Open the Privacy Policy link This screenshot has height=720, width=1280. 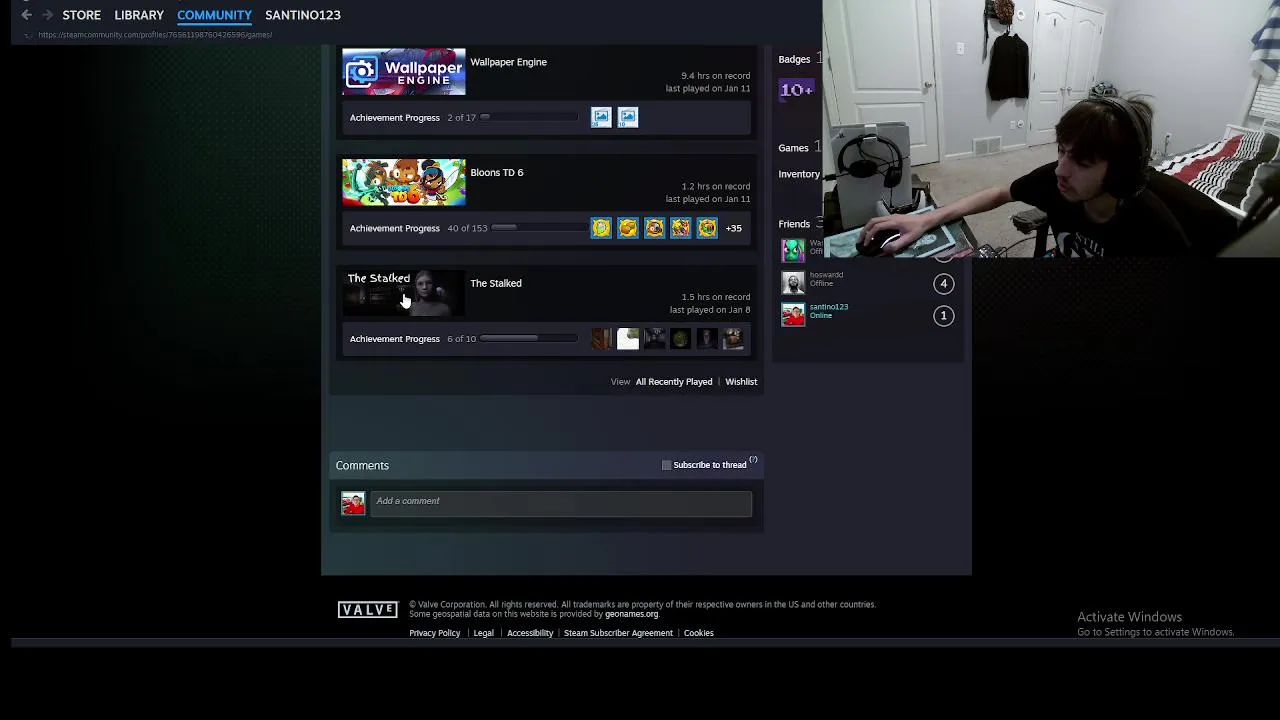click(434, 633)
